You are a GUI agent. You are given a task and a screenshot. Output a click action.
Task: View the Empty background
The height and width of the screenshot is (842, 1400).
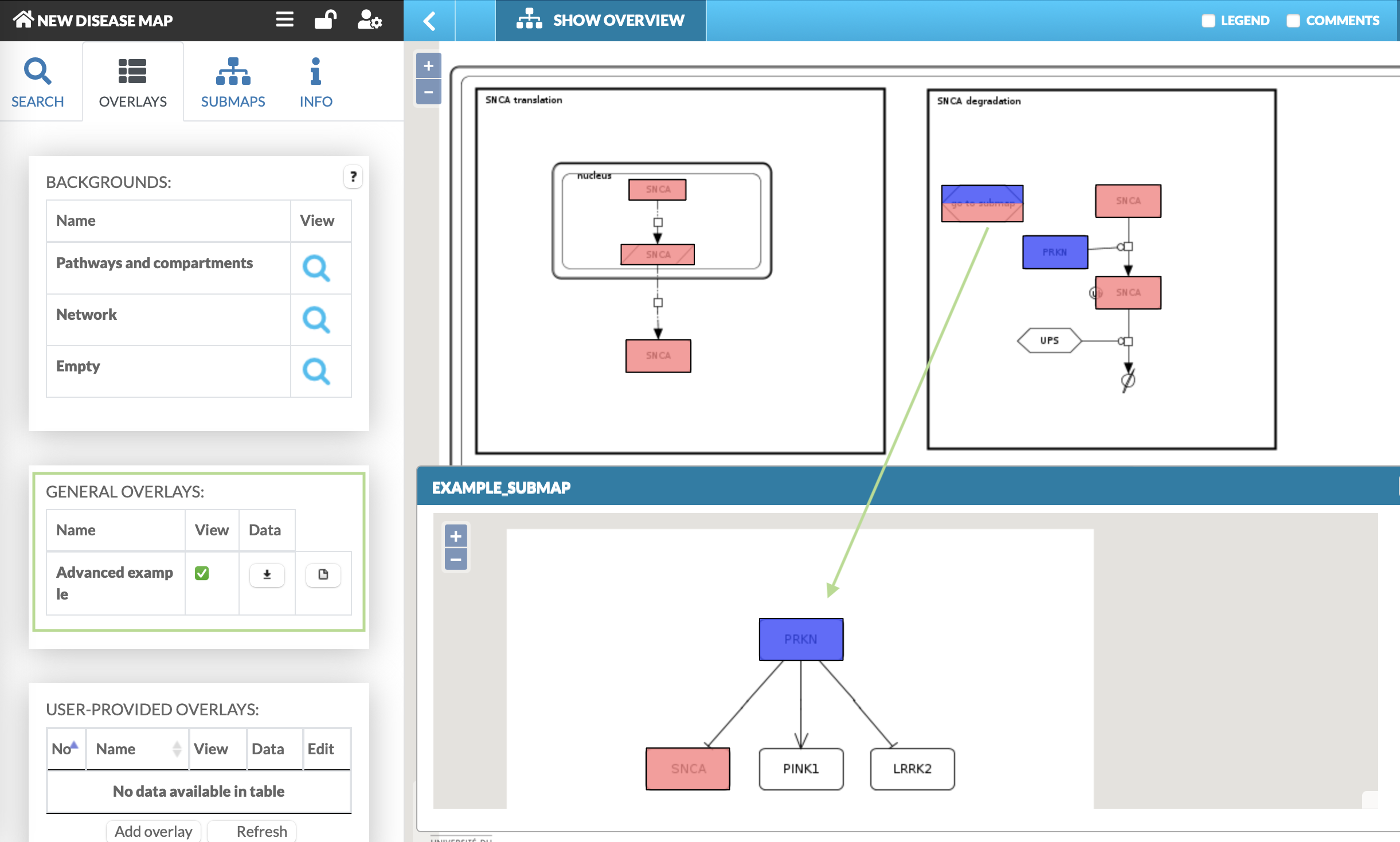click(316, 371)
